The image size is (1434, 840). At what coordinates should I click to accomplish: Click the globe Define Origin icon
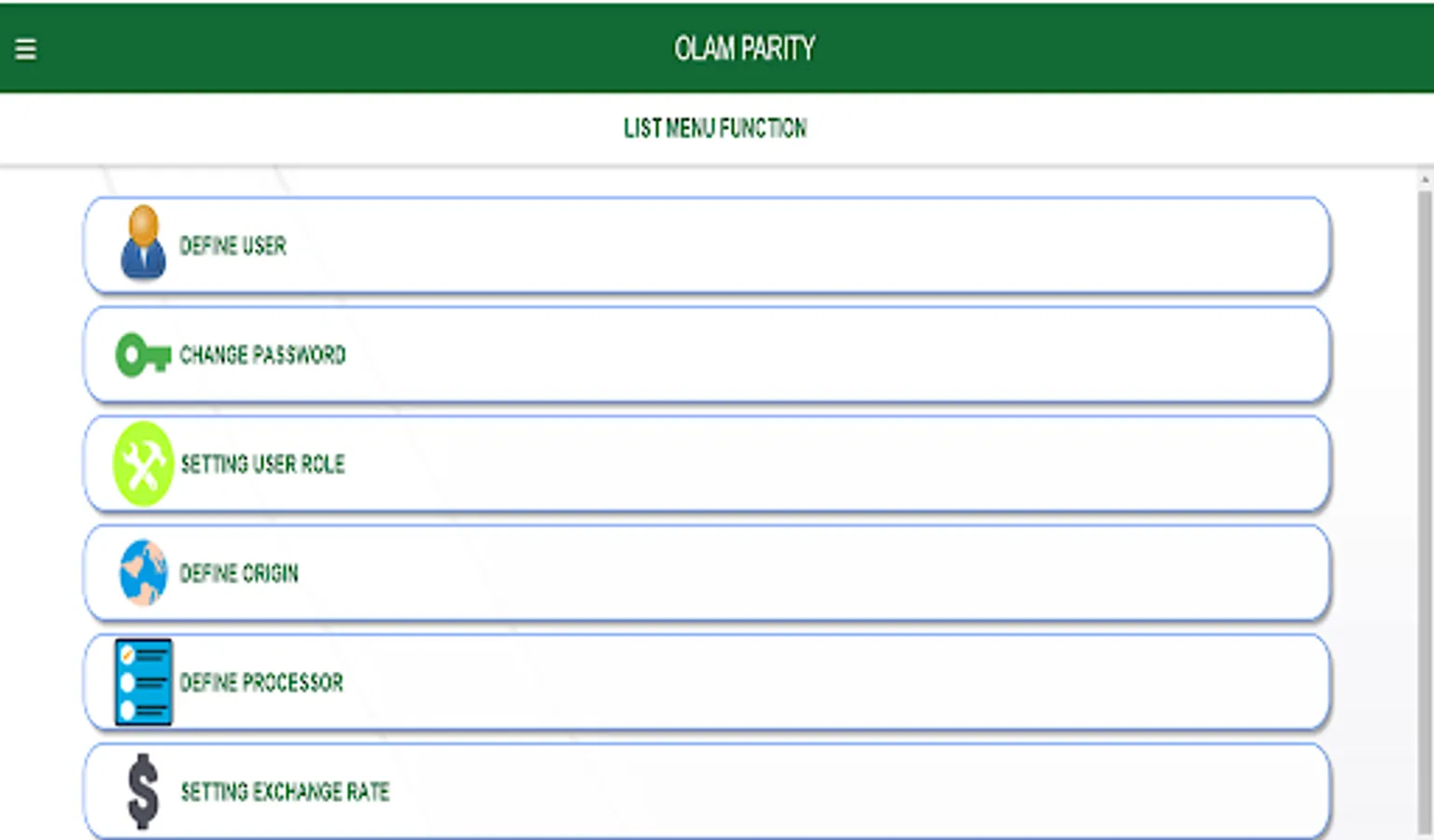pyautogui.click(x=143, y=572)
